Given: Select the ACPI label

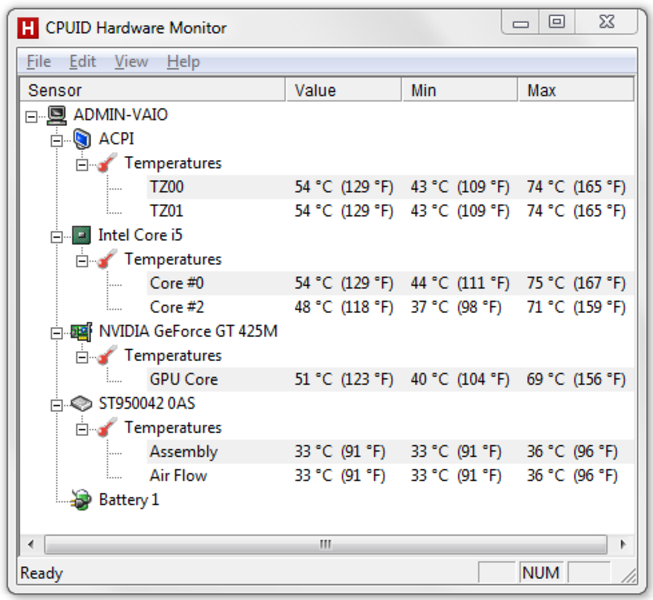Looking at the screenshot, I should pos(116,139).
